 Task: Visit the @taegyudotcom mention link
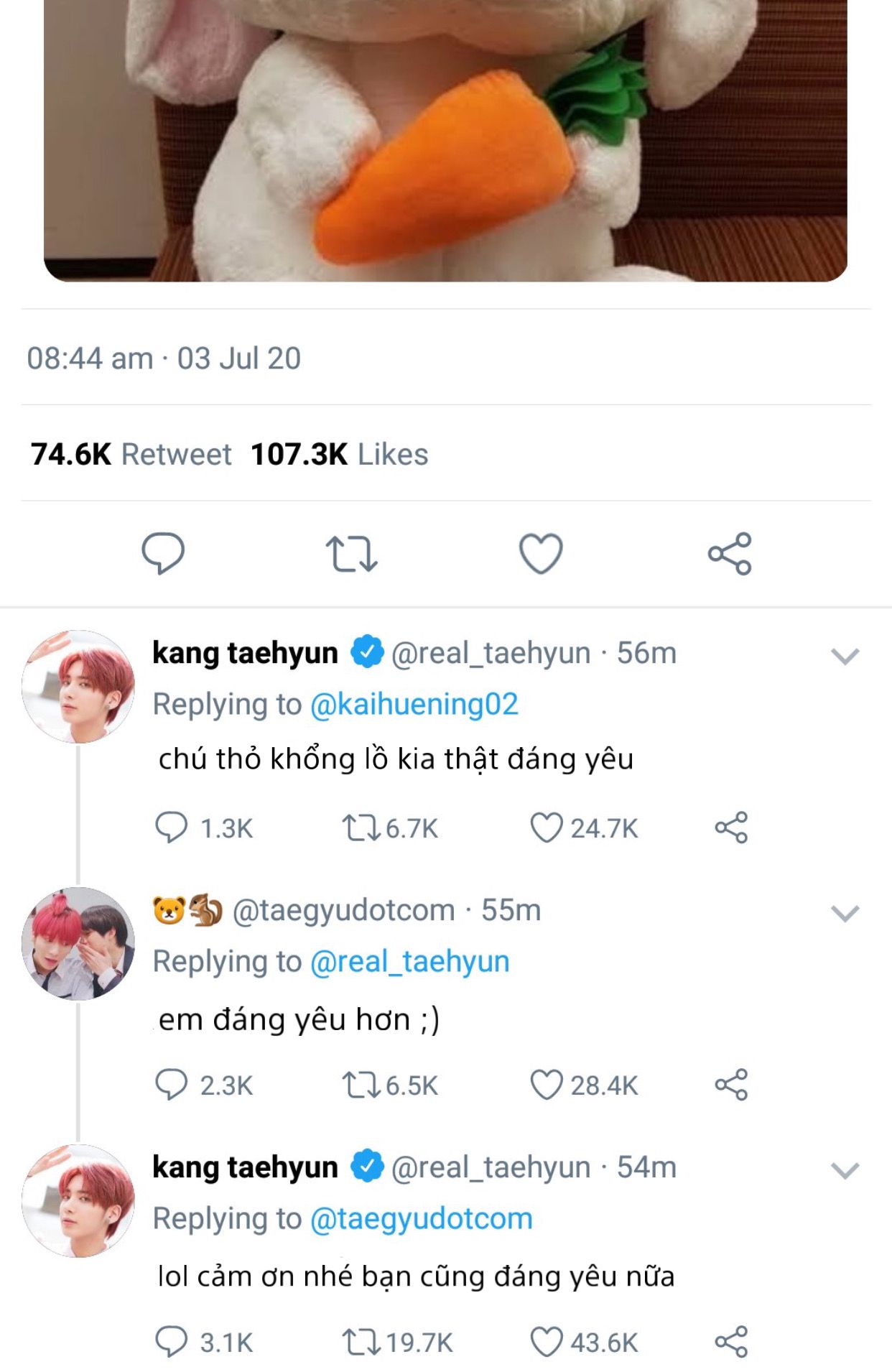tap(421, 1218)
